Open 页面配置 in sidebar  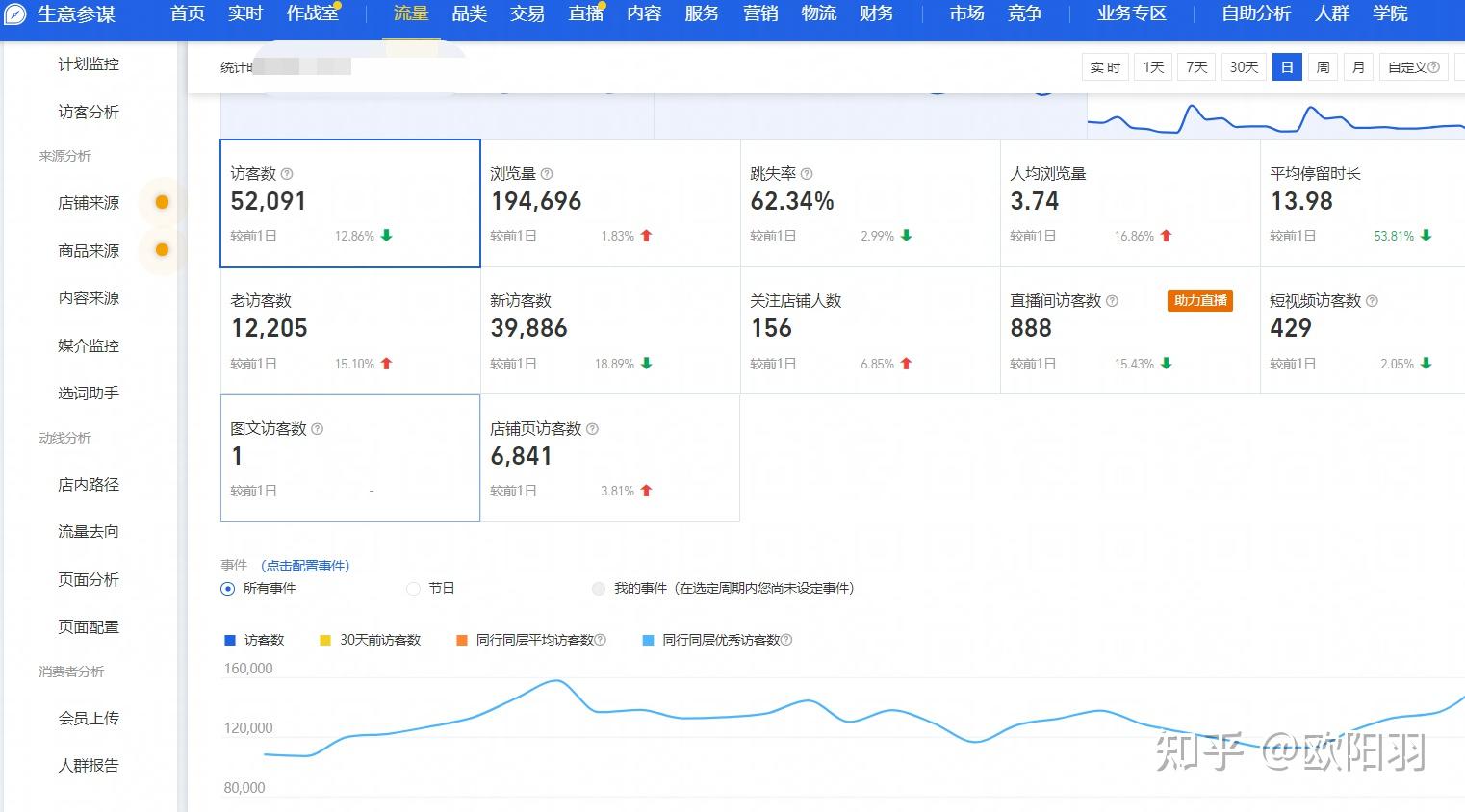tap(89, 626)
